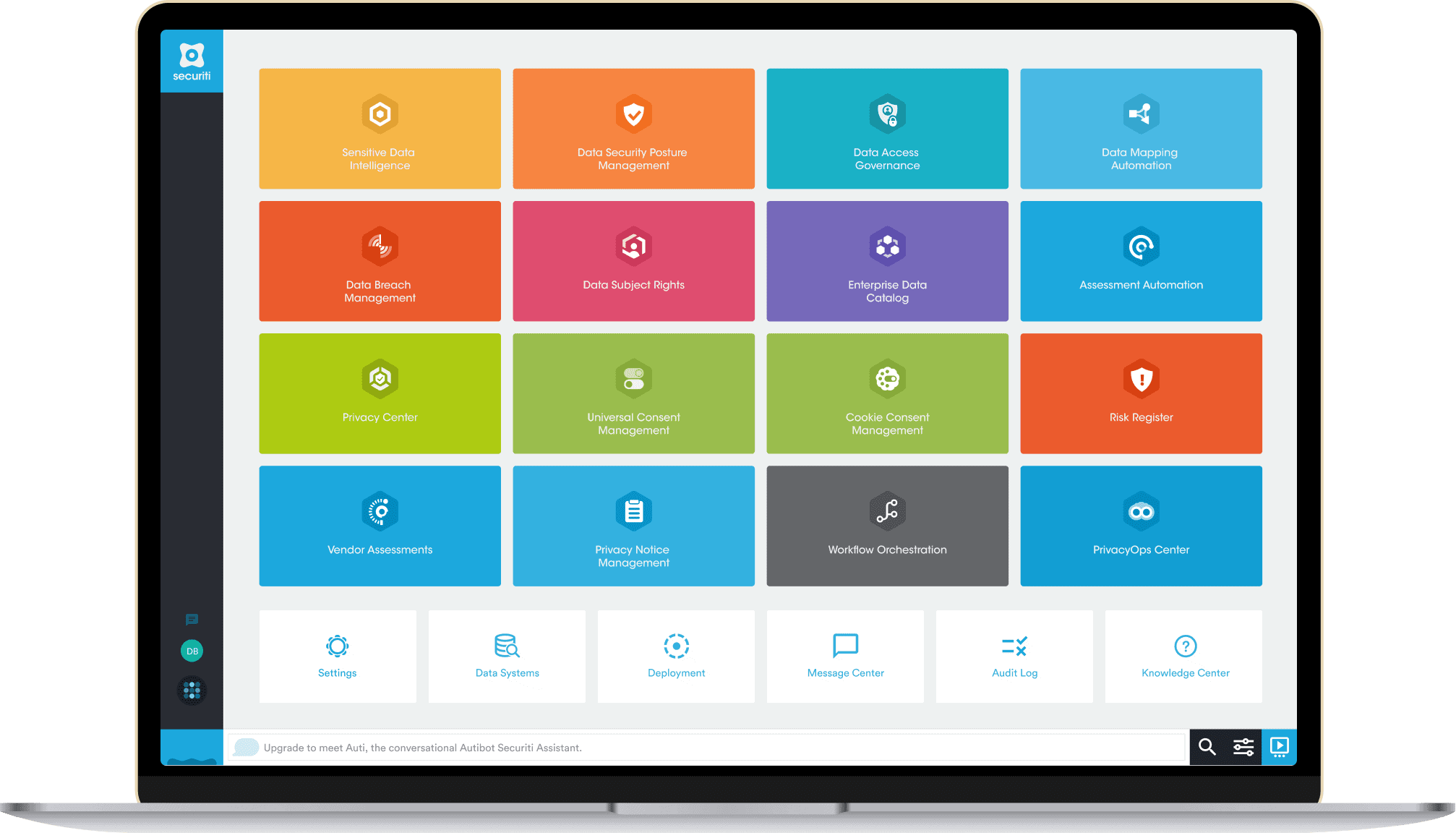Open Universal Consent Management module
The image size is (1456, 833).
point(634,395)
